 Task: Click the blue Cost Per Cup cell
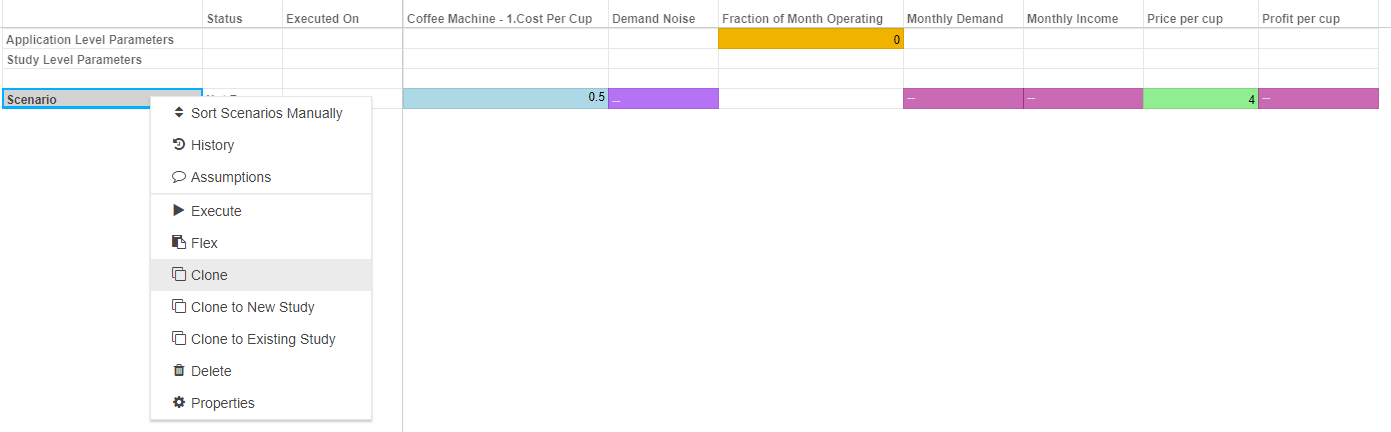(x=505, y=98)
